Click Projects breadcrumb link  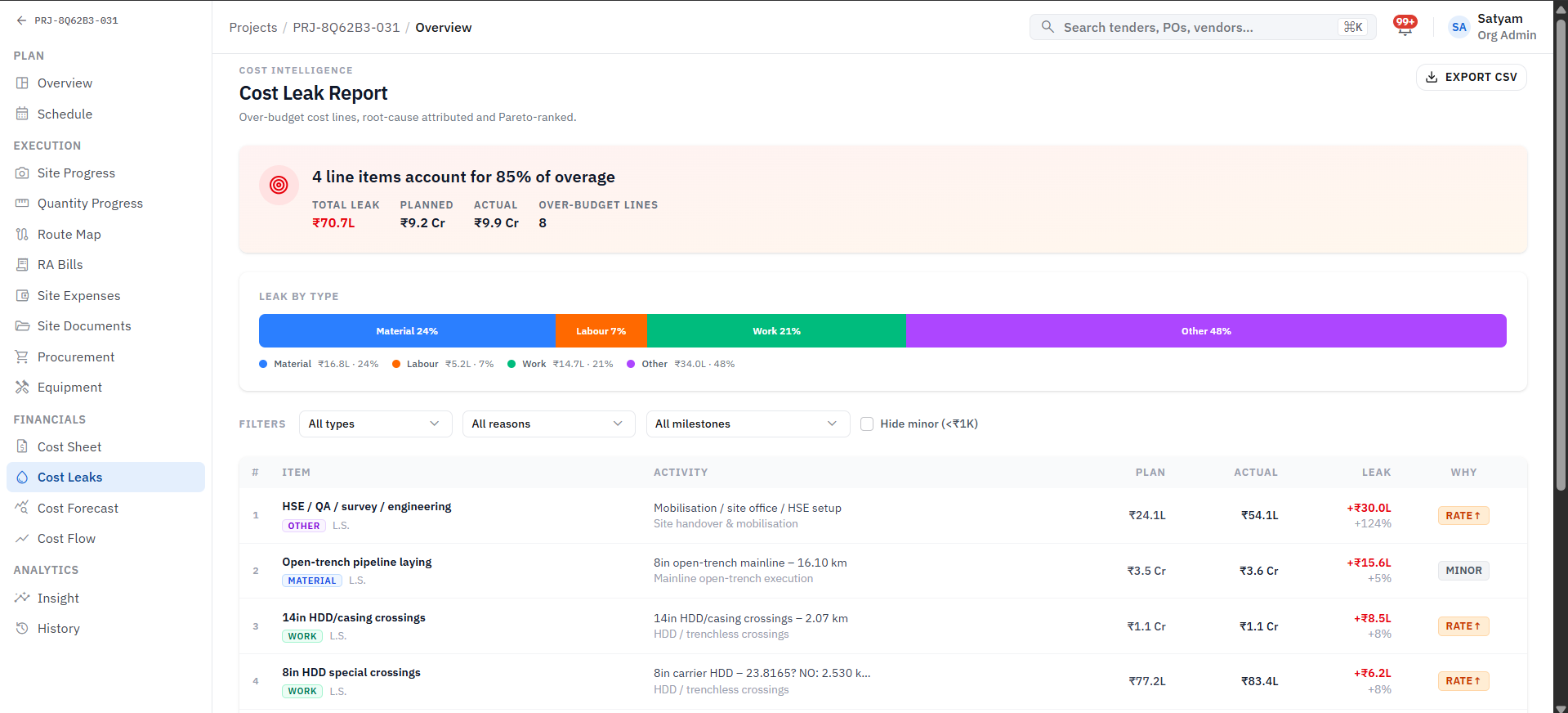253,28
